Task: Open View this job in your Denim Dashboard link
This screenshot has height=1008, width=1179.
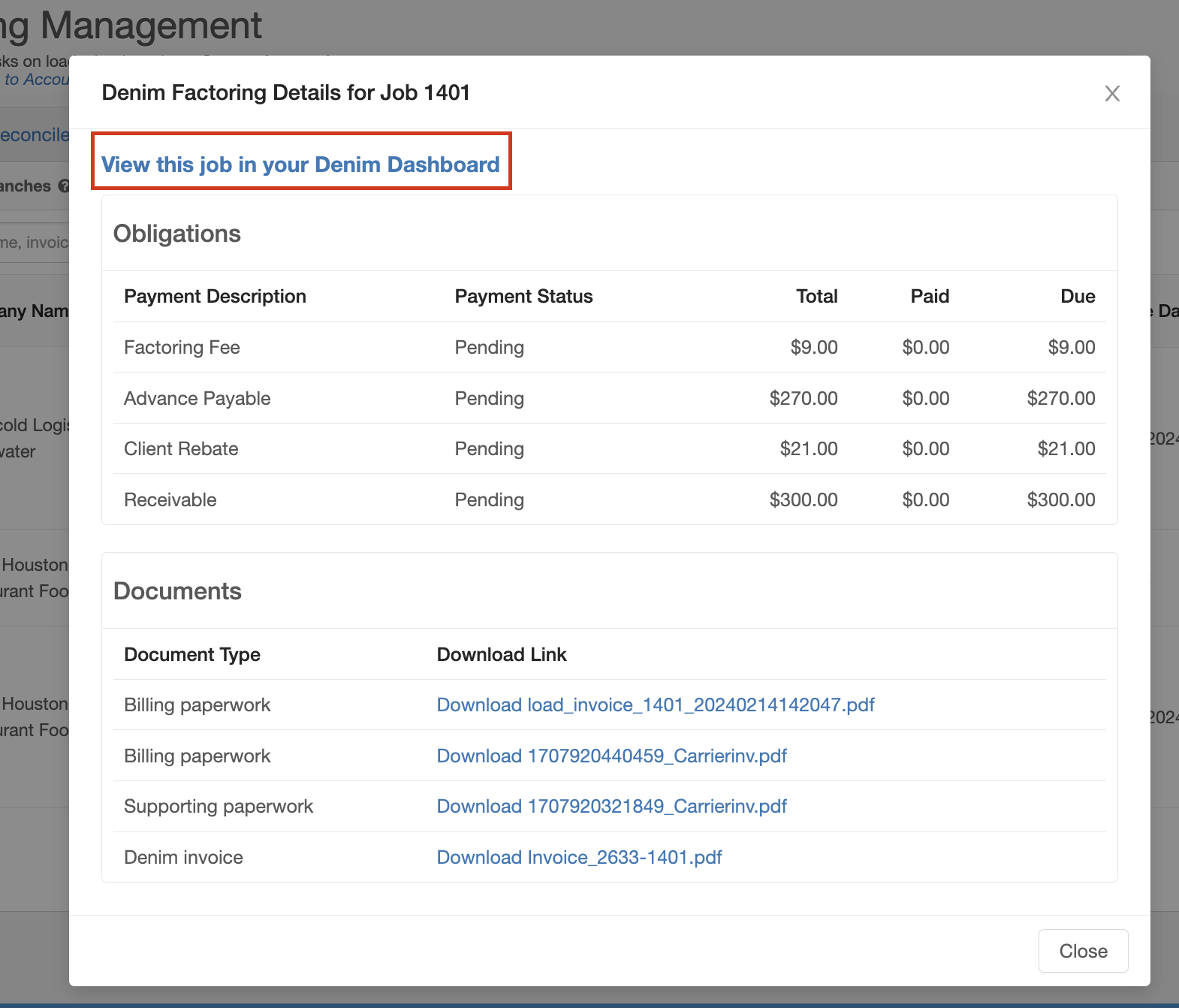Action: coord(300,164)
